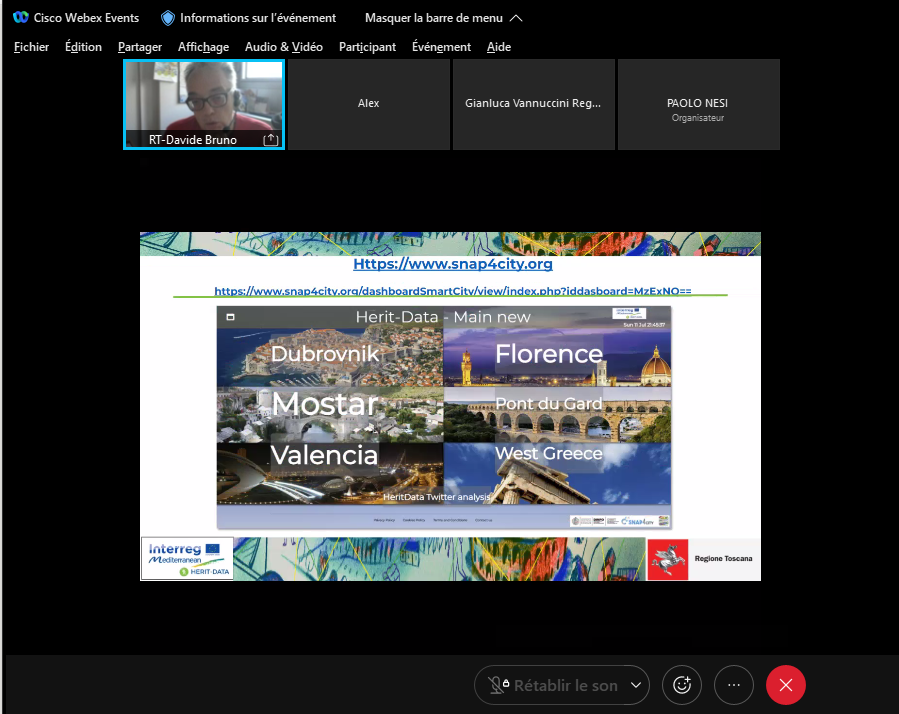This screenshot has height=714, width=899.
Task: Click the Rétablir le son button
Action: pos(562,685)
